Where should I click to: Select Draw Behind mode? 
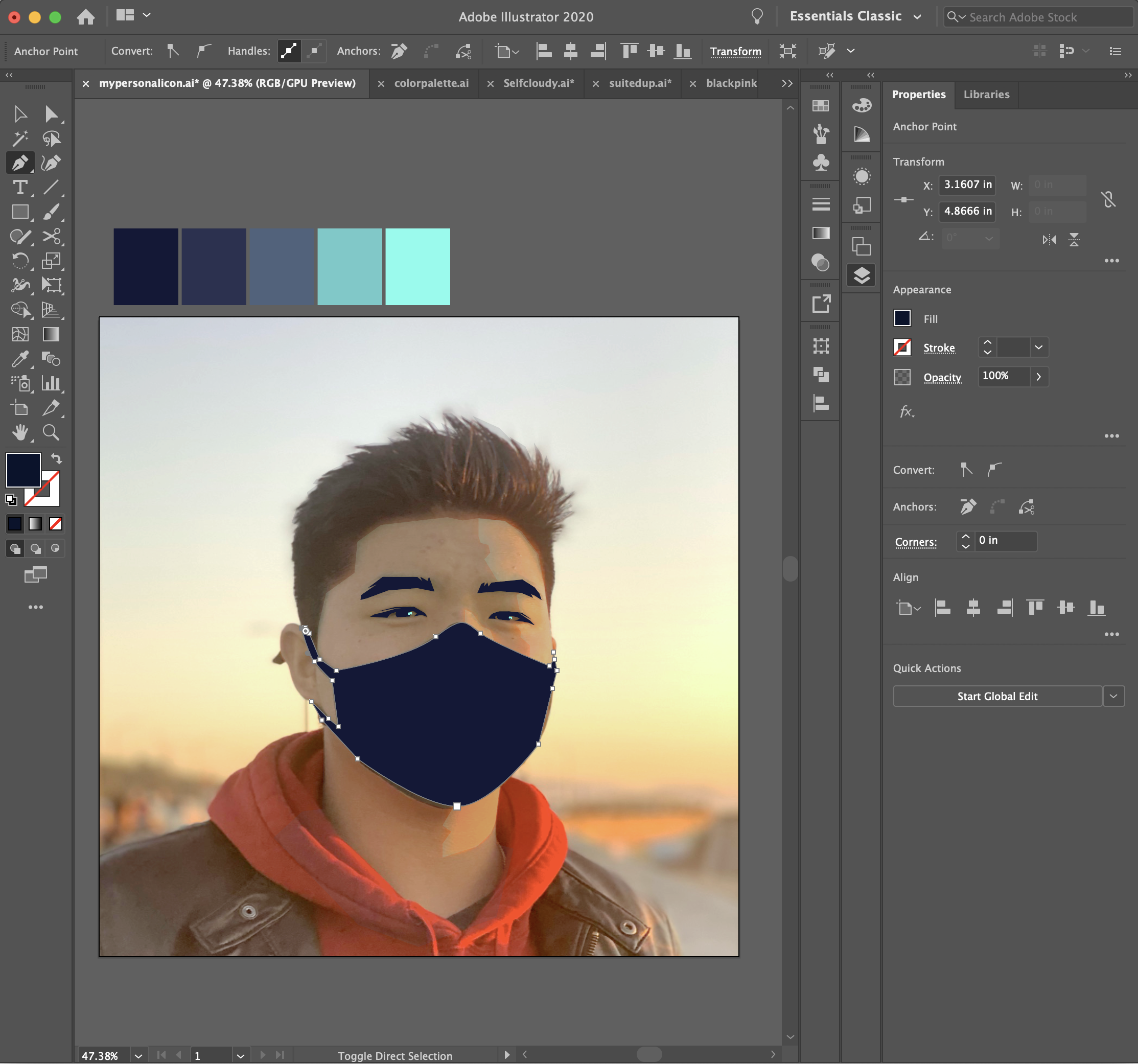click(x=35, y=549)
